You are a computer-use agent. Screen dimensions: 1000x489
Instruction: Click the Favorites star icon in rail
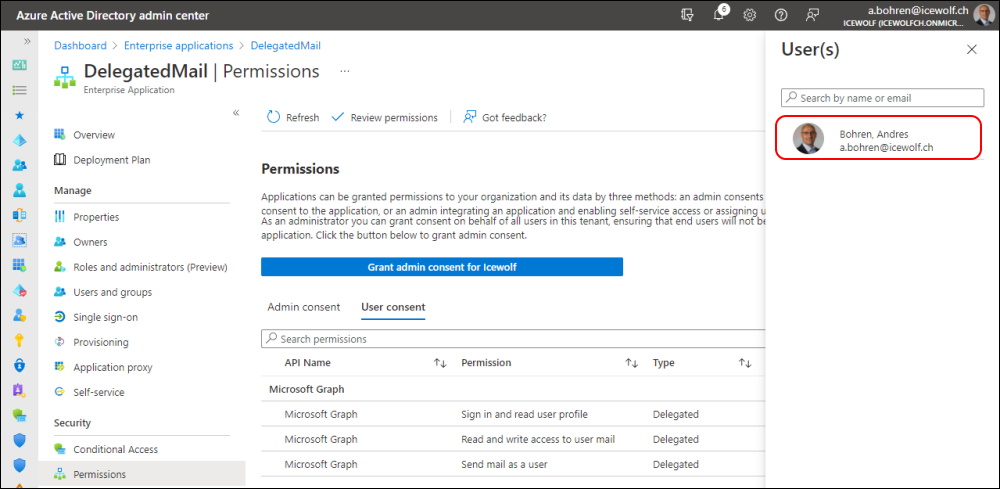[20, 115]
